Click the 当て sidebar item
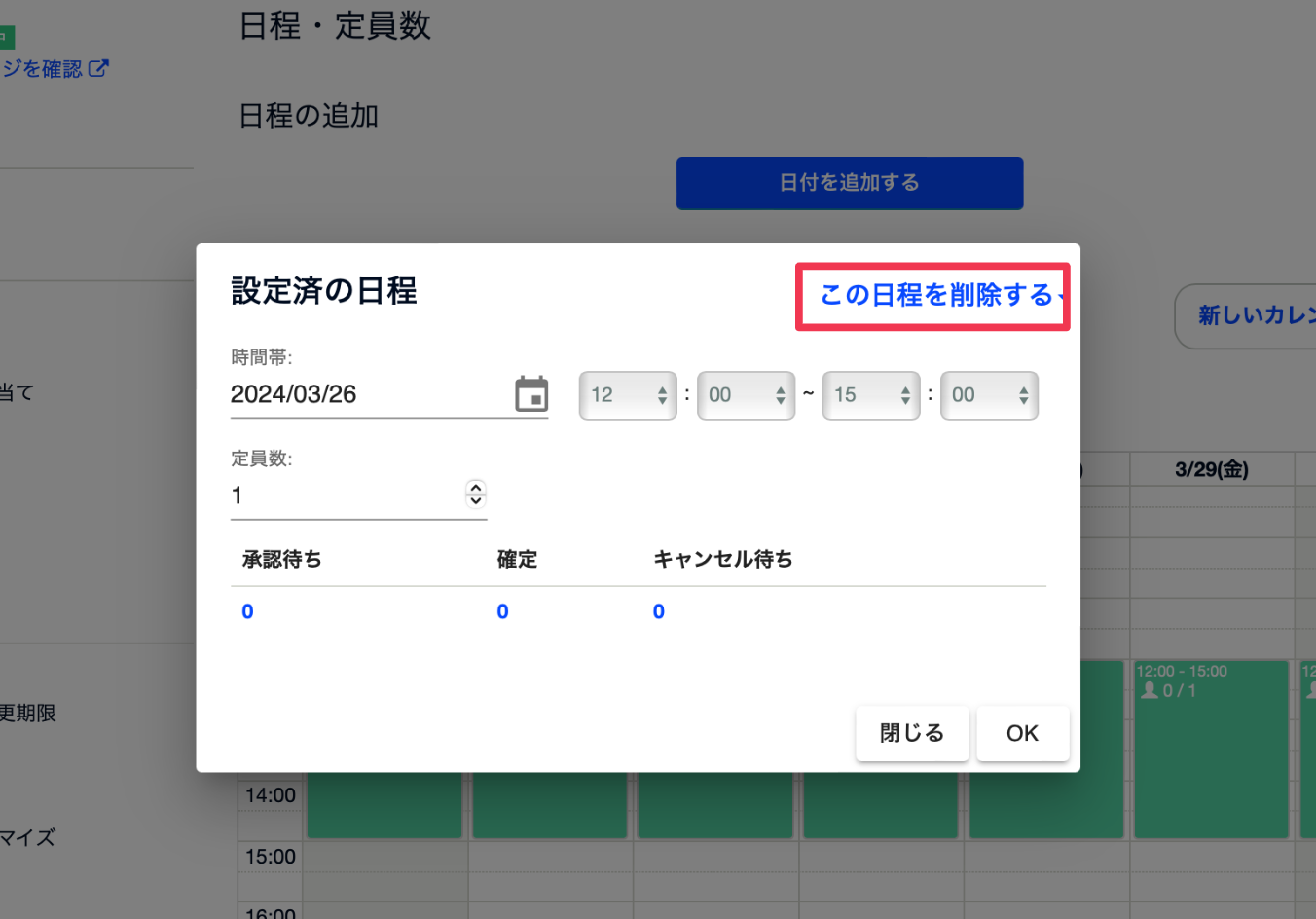 tap(18, 392)
